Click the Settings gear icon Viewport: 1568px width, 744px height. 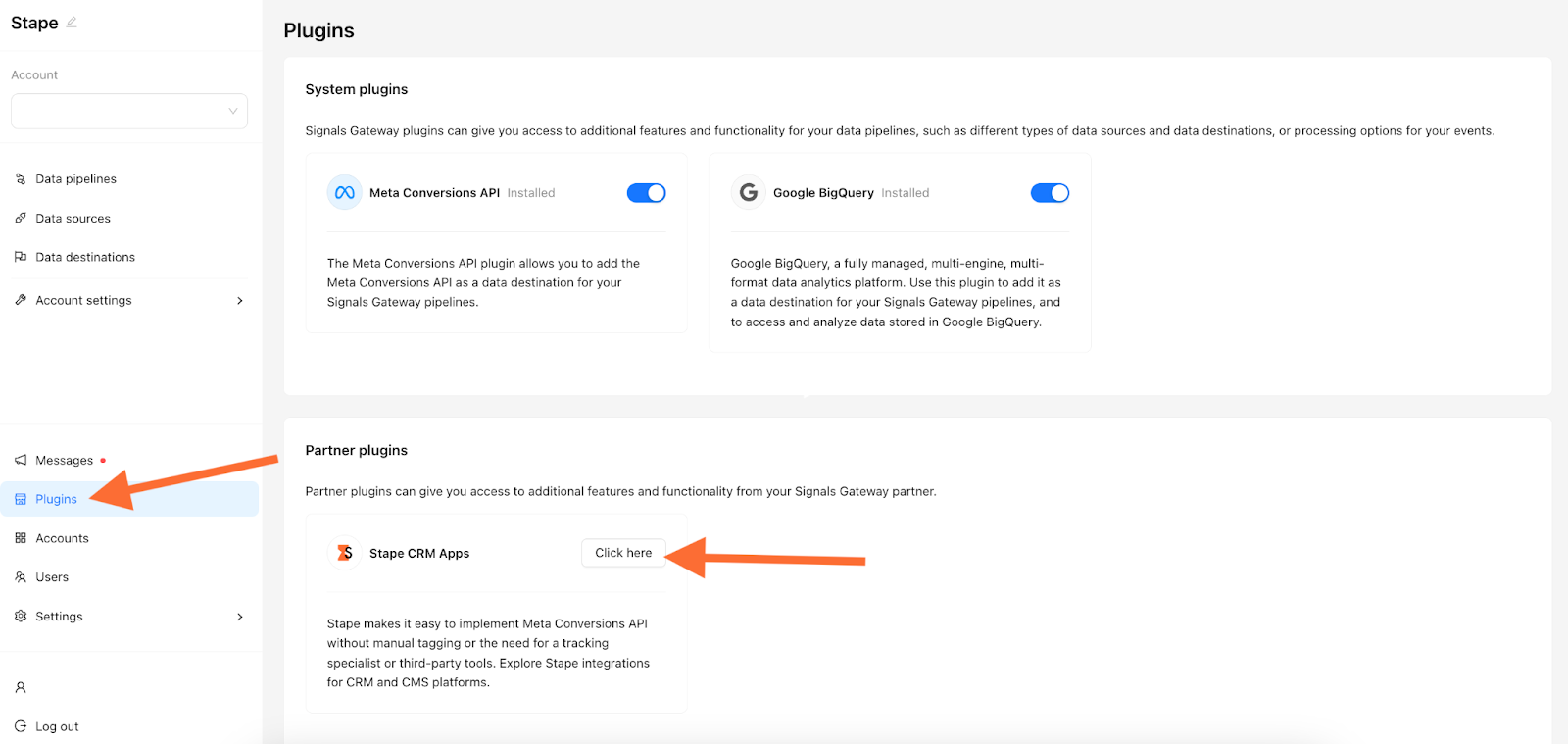21,617
